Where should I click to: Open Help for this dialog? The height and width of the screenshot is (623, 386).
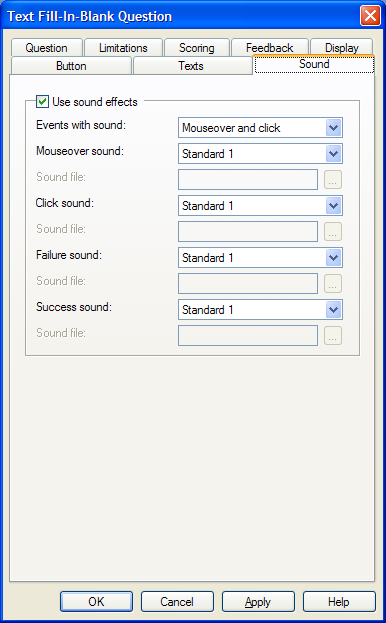click(x=339, y=602)
